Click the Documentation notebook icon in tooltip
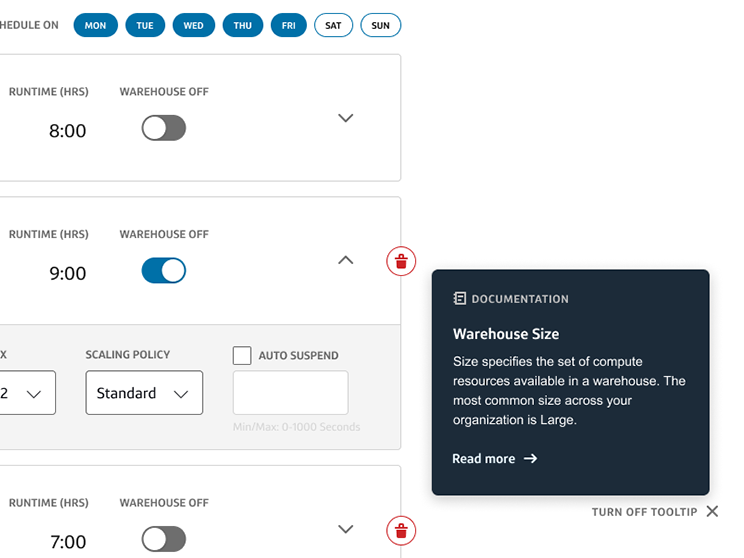The width and height of the screenshot is (744, 558). [459, 298]
